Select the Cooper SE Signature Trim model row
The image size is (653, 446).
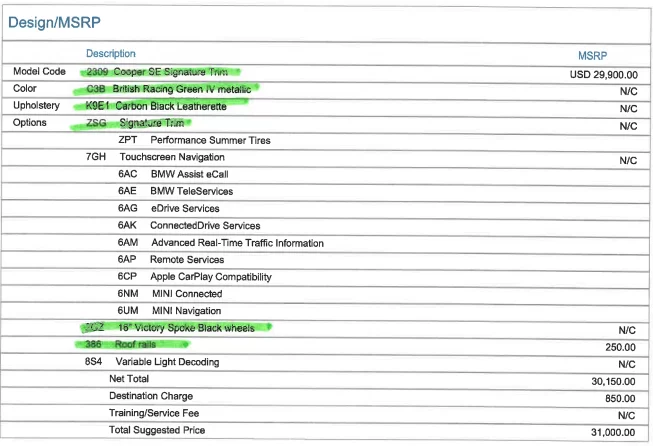coord(168,72)
